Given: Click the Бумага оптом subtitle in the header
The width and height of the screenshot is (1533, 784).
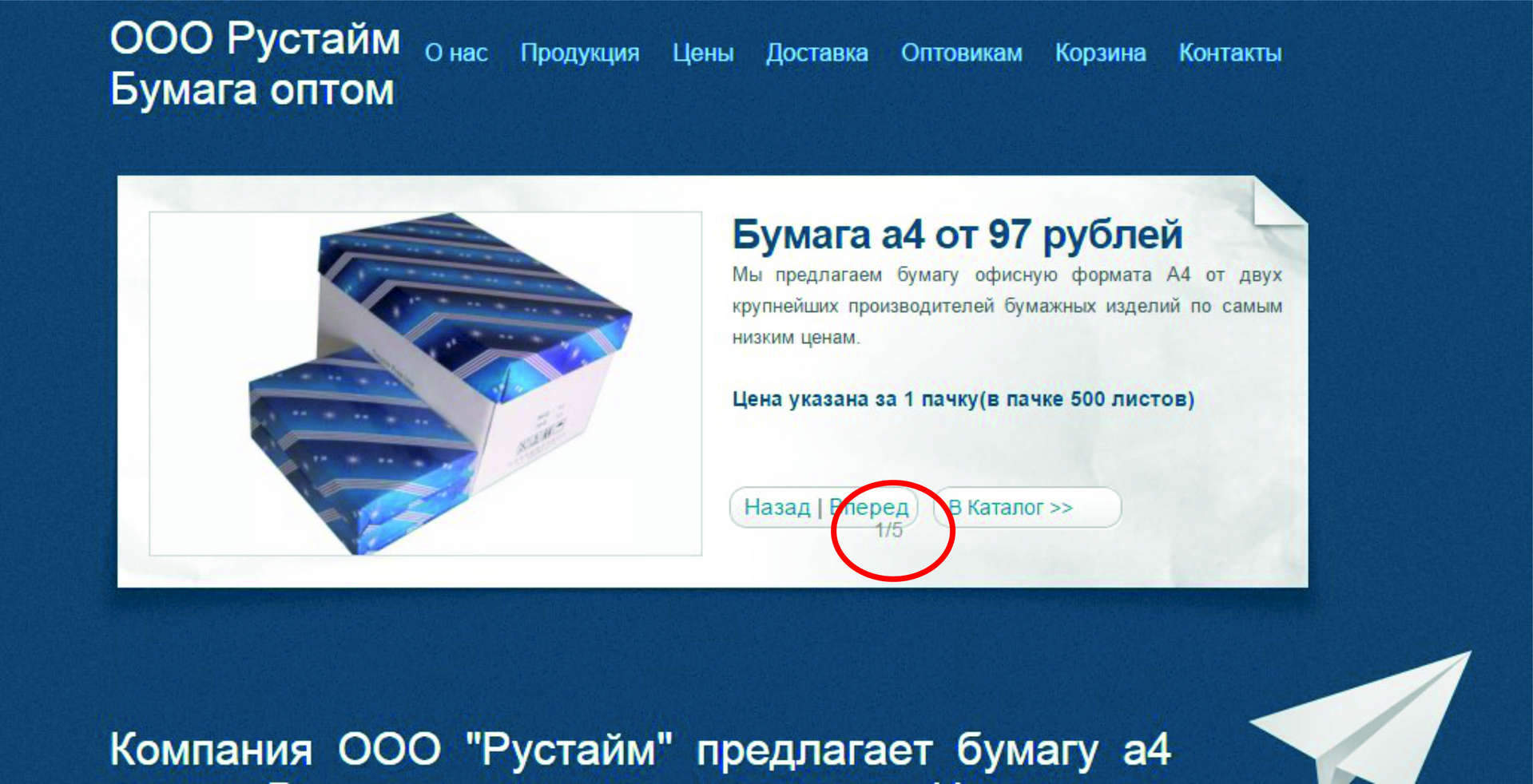Looking at the screenshot, I should [252, 89].
